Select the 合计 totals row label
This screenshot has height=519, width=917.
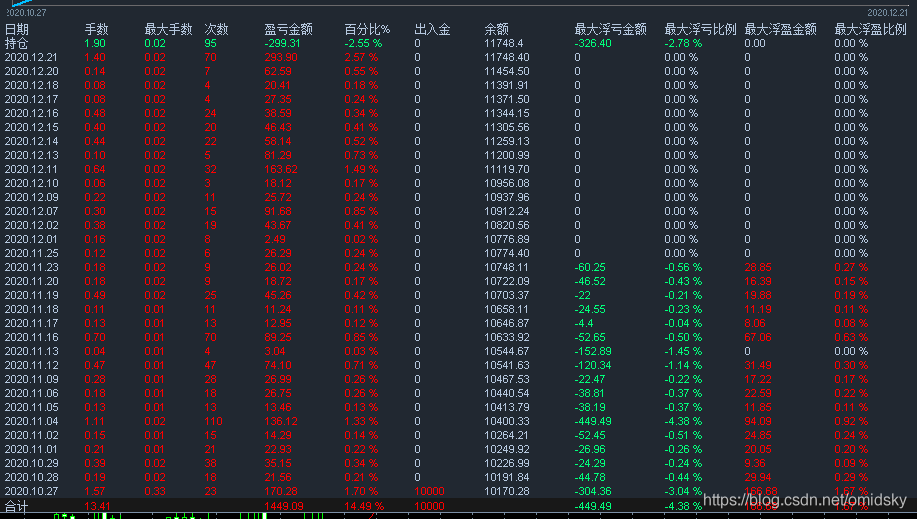pos(16,506)
